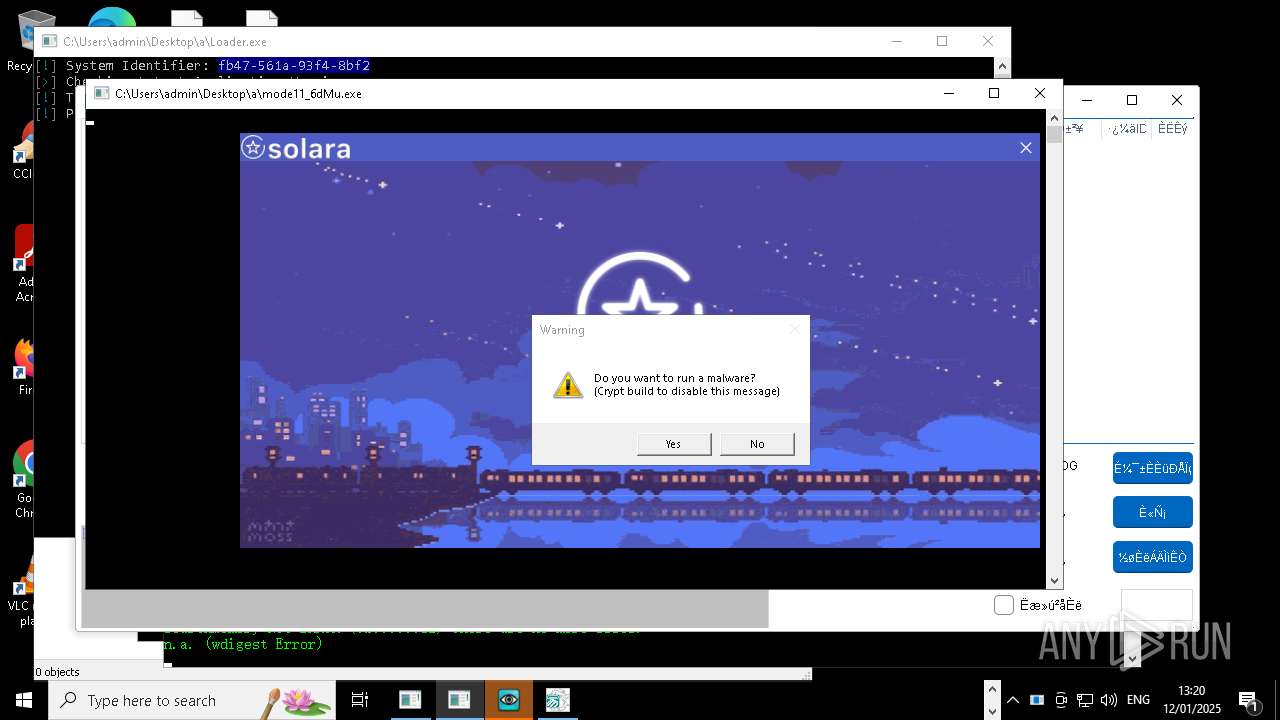Select the '¿¼äIC' column header in right window
1280x720 pixels.
(1127, 129)
